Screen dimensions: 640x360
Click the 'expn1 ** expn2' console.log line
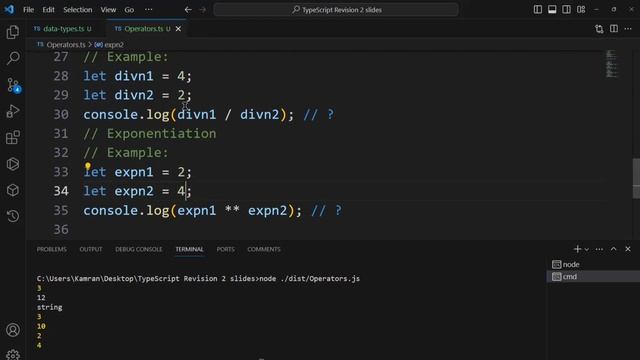(x=212, y=211)
